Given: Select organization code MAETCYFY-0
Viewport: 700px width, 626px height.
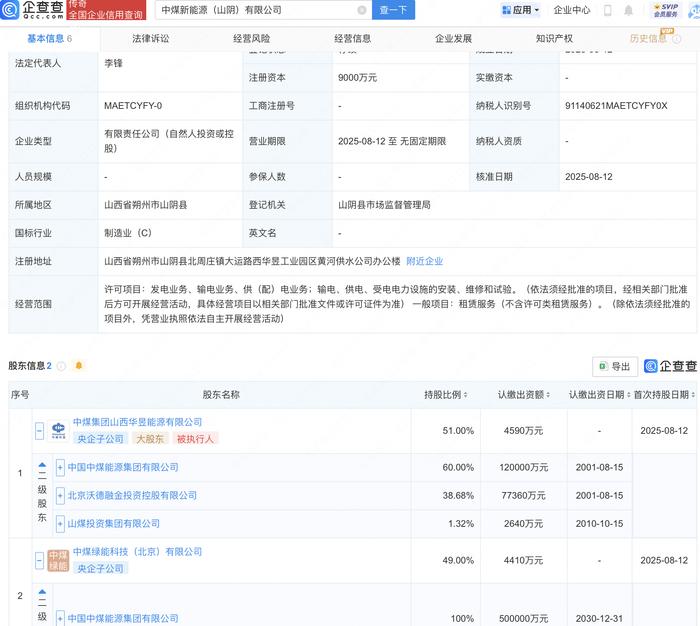Looking at the screenshot, I should pos(133,106).
